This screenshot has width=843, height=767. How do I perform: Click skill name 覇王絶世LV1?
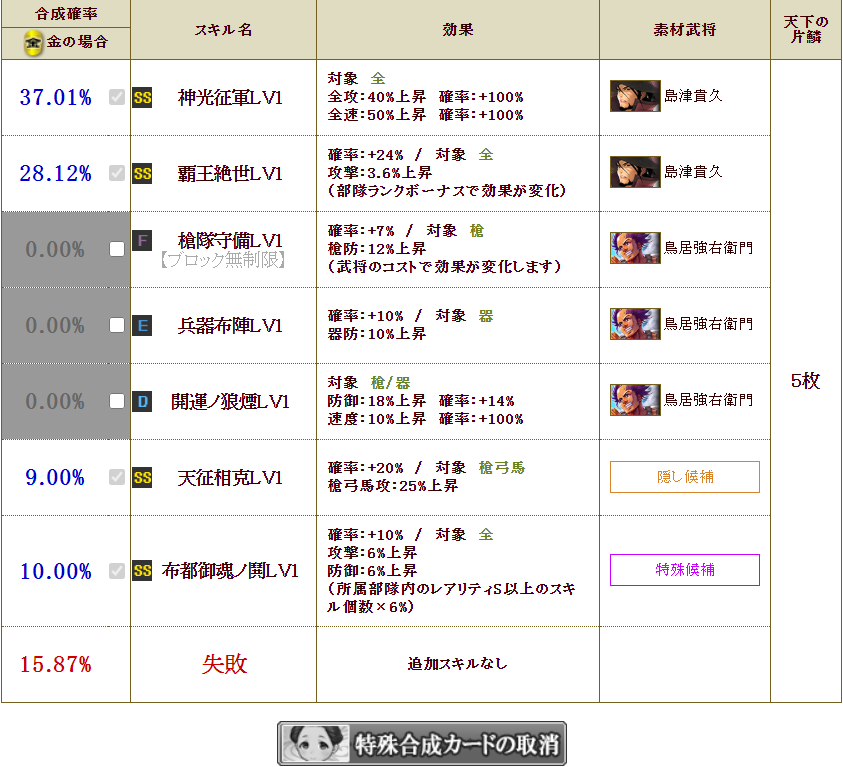tap(230, 174)
